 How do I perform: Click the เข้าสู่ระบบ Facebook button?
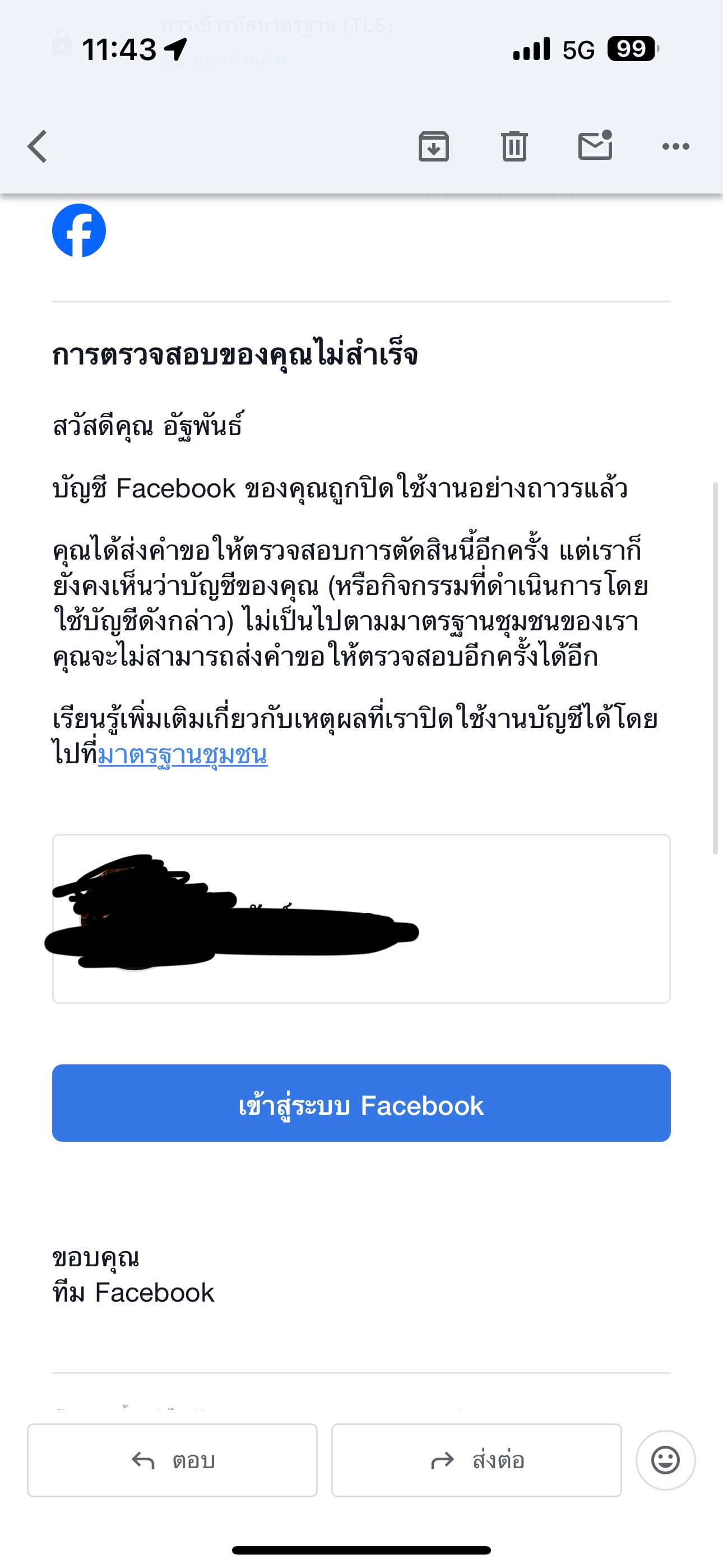coord(361,1103)
